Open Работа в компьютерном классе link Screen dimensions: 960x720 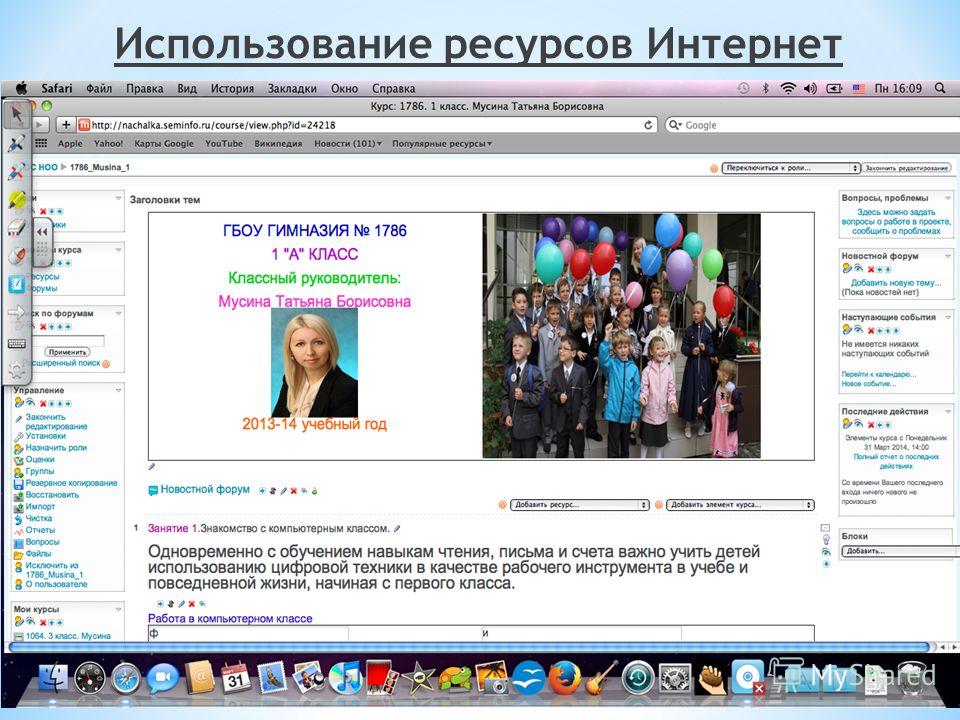[230, 618]
